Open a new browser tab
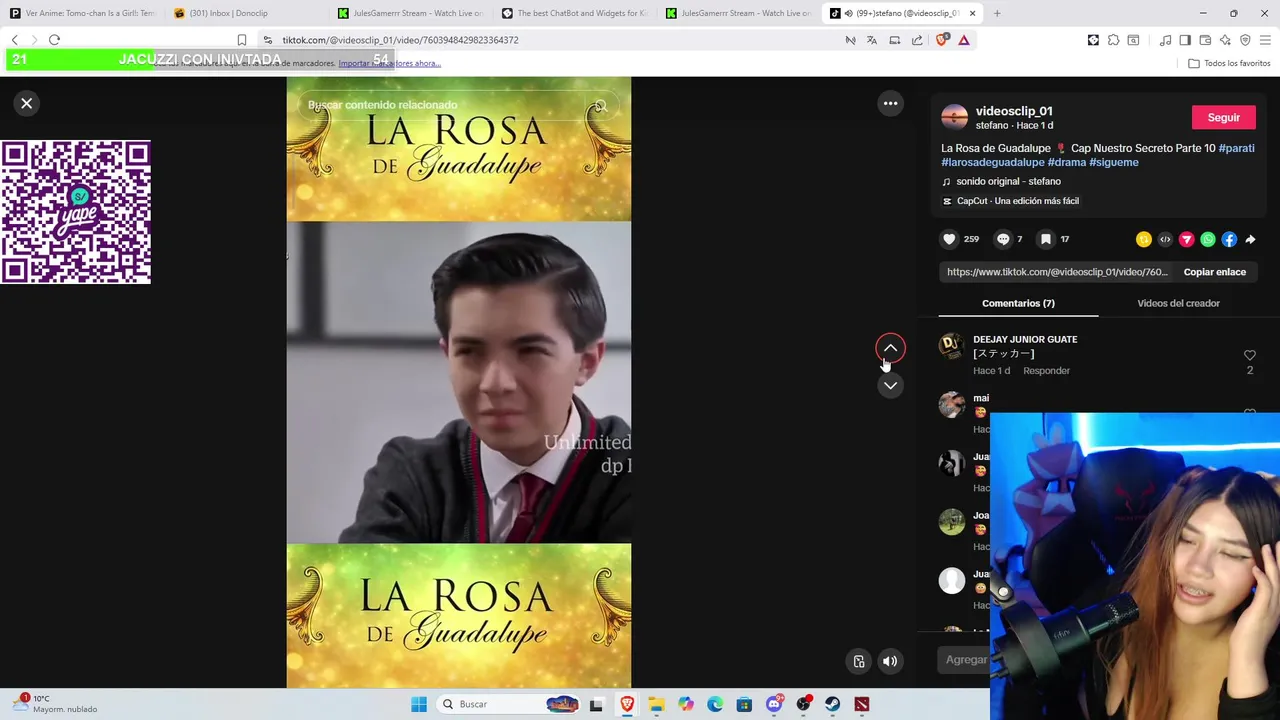 tap(997, 13)
